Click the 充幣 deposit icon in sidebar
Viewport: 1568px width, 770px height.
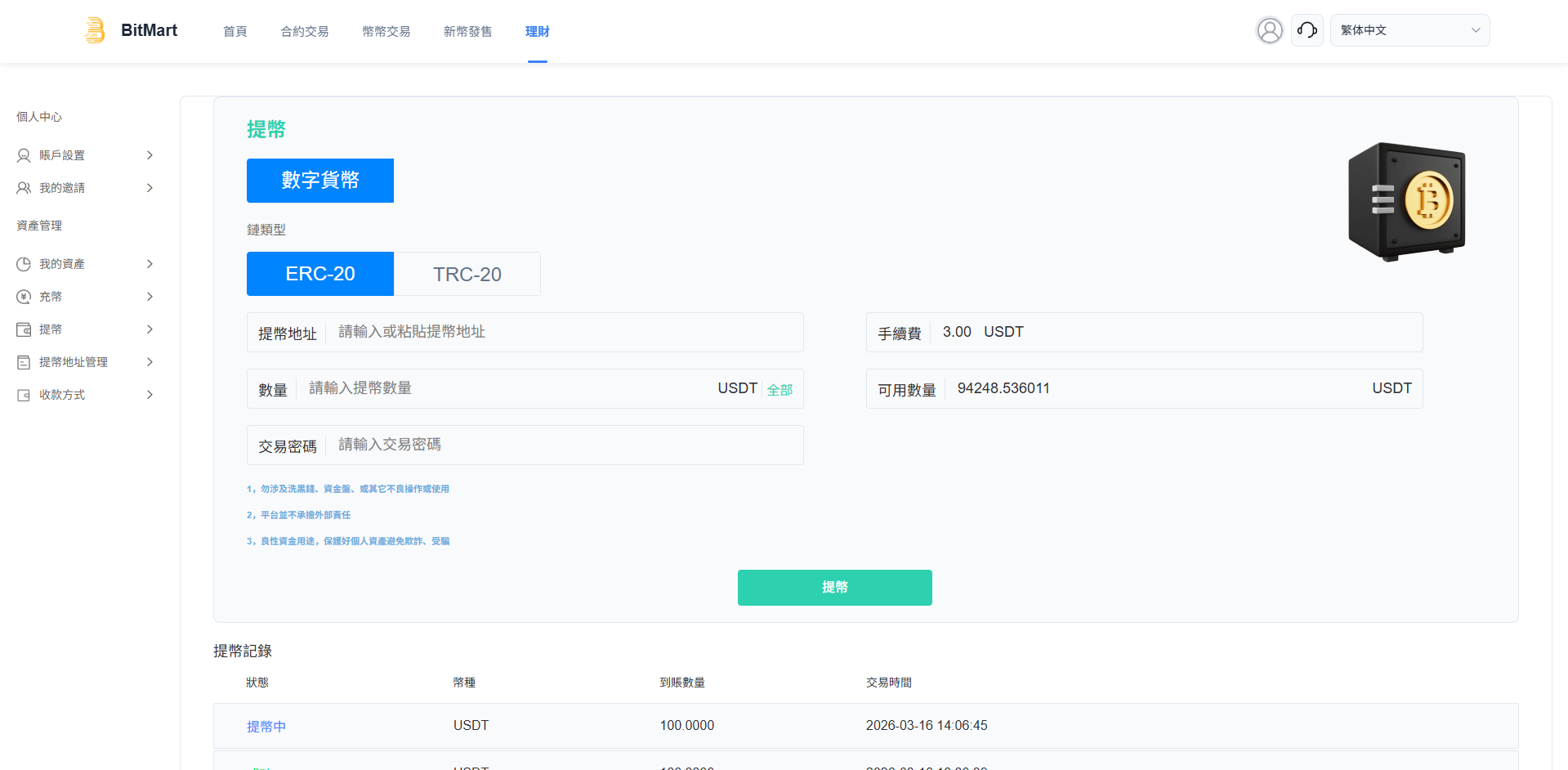(x=24, y=297)
